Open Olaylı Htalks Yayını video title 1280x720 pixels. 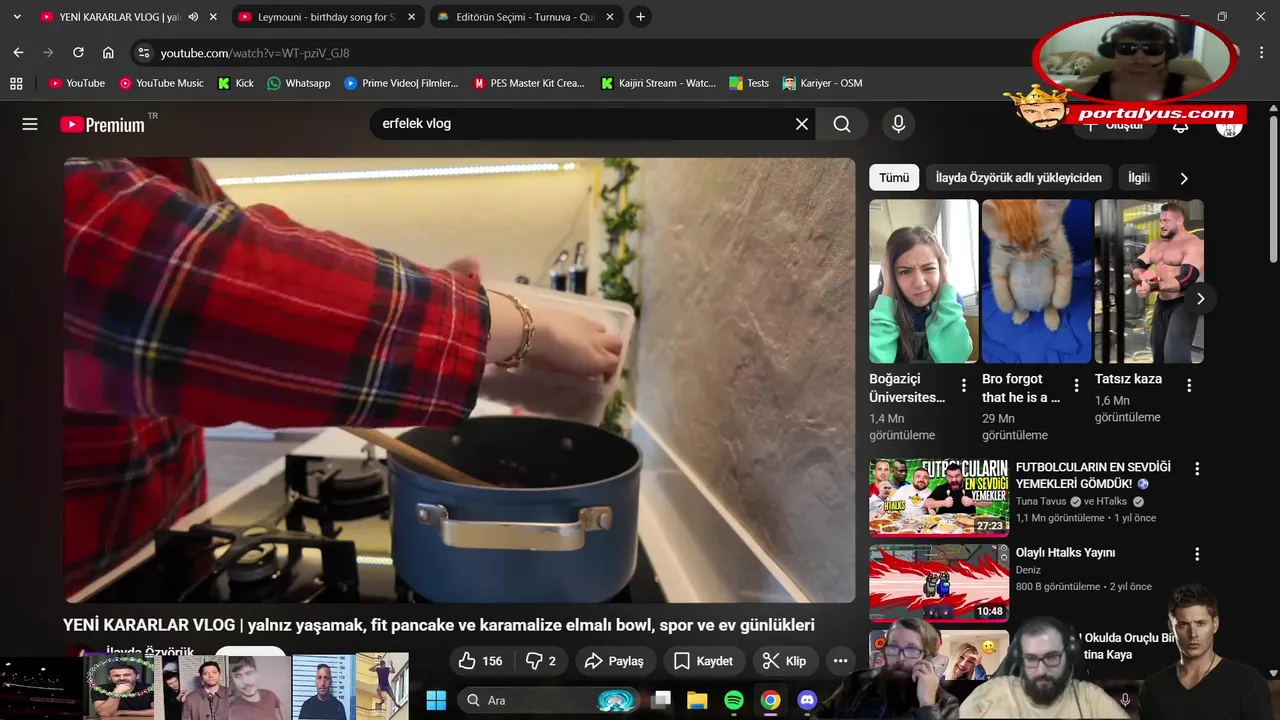[x=1065, y=552]
